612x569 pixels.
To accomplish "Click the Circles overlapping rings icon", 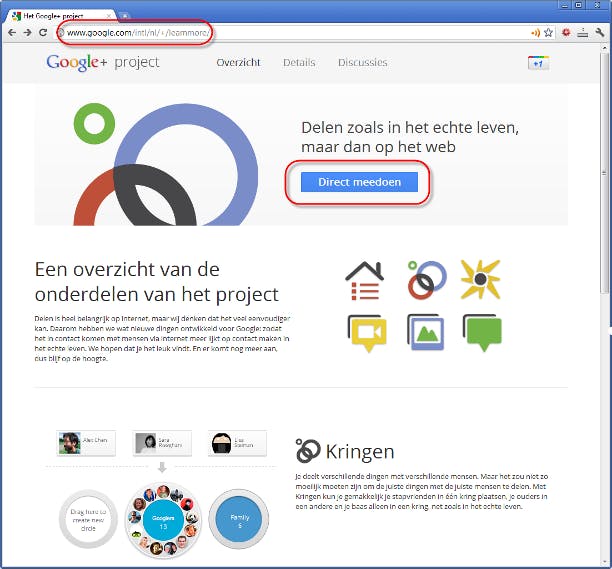I will pyautogui.click(x=427, y=280).
